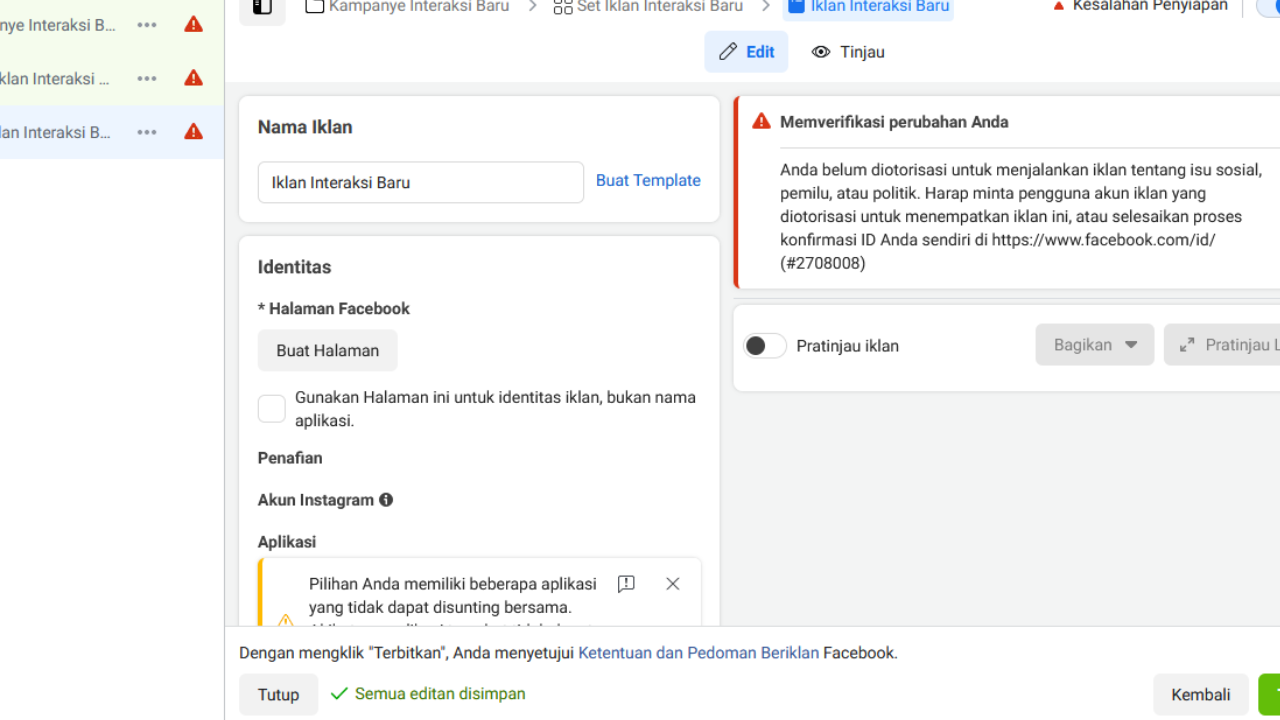The height and width of the screenshot is (720, 1280).
Task: Click the eye icon in the Tinjau tab
Action: tap(821, 52)
